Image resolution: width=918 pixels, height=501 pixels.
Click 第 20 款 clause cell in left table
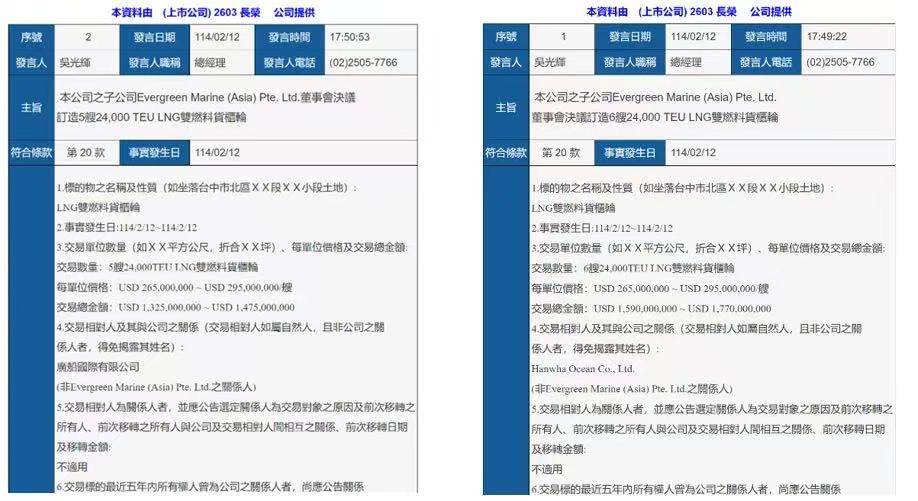click(85, 153)
